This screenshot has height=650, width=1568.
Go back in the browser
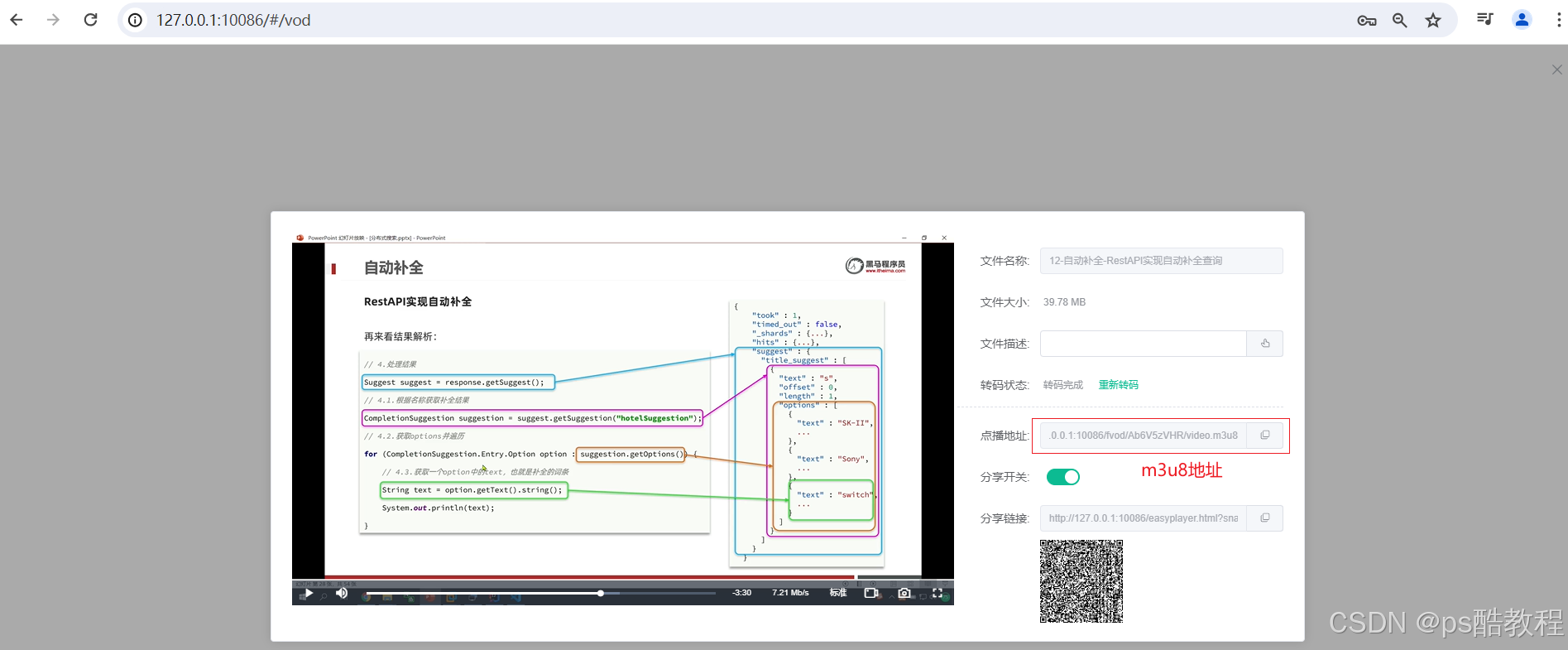click(x=17, y=20)
